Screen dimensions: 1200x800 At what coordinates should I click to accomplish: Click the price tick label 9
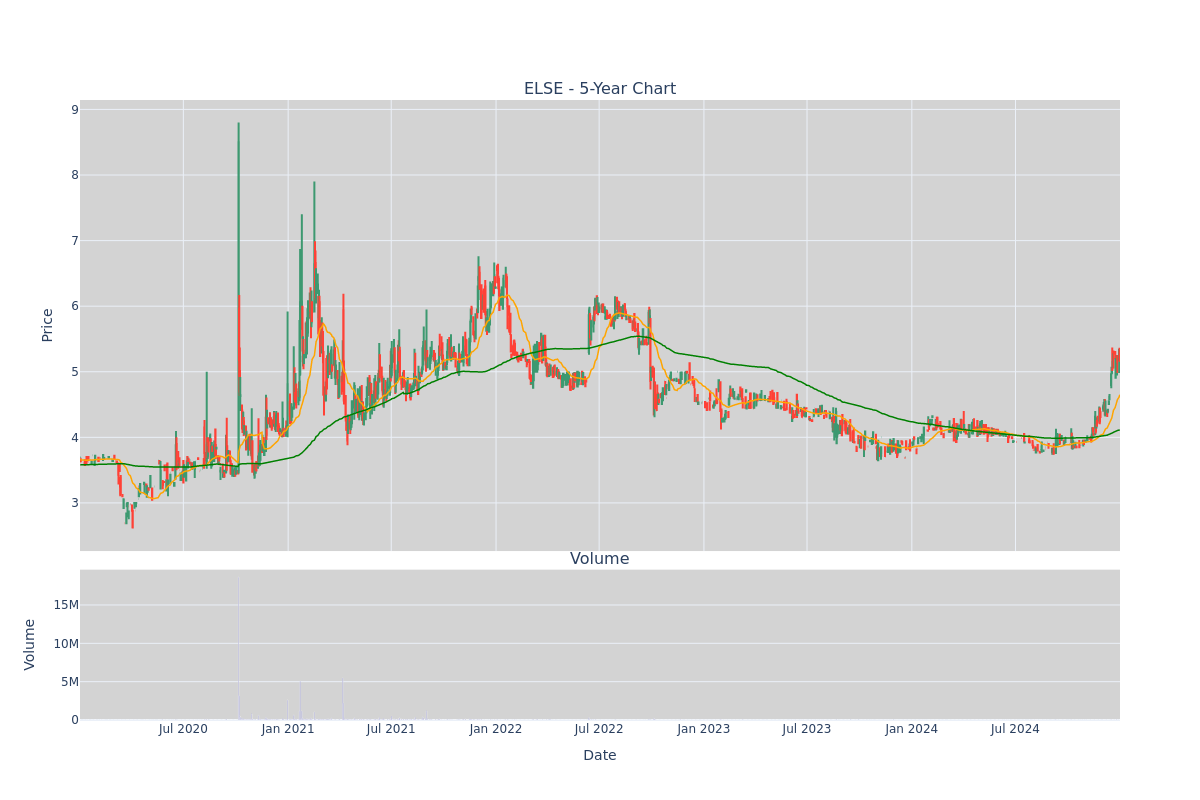(x=74, y=110)
